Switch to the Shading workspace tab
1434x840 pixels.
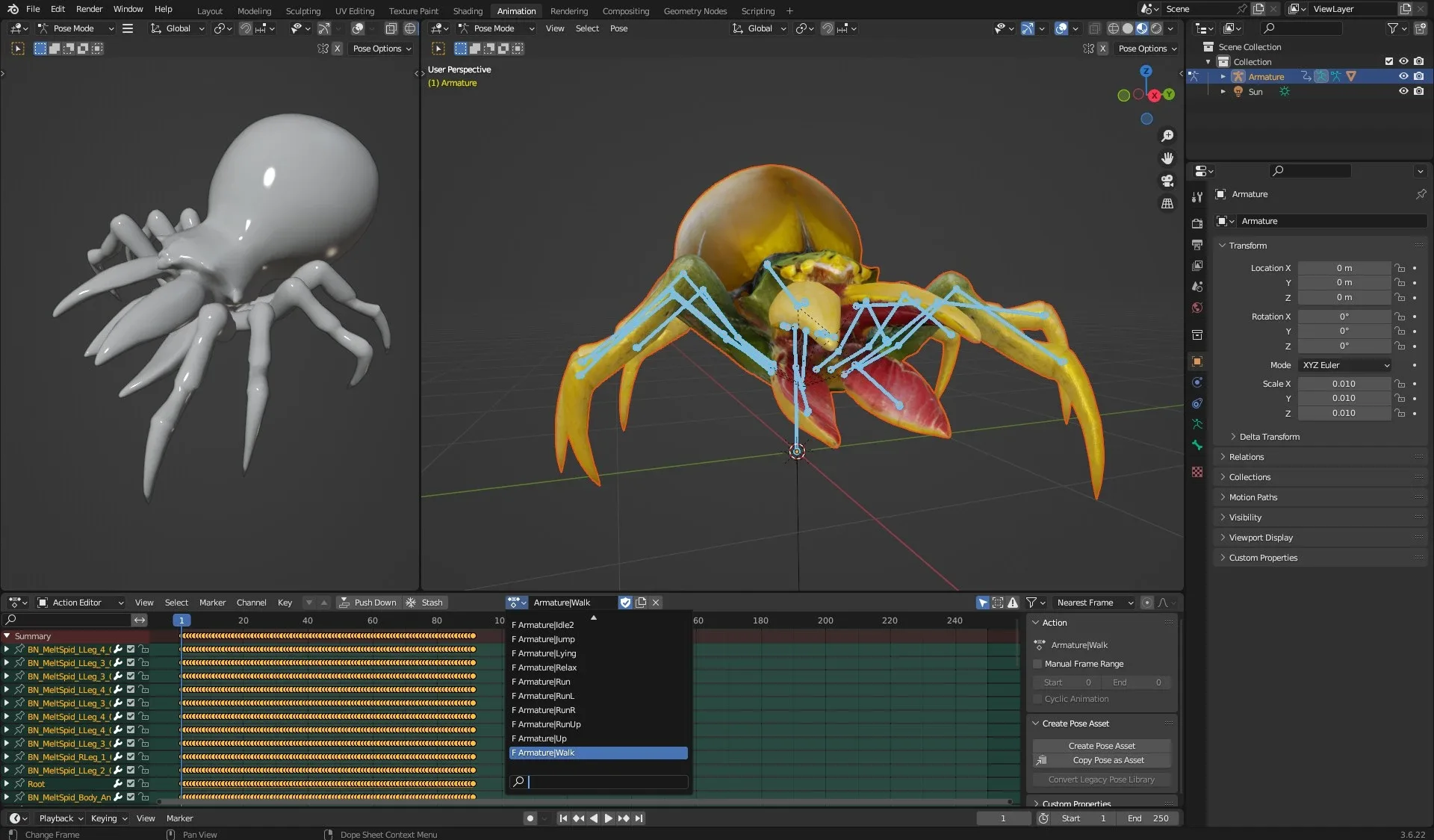(x=468, y=10)
